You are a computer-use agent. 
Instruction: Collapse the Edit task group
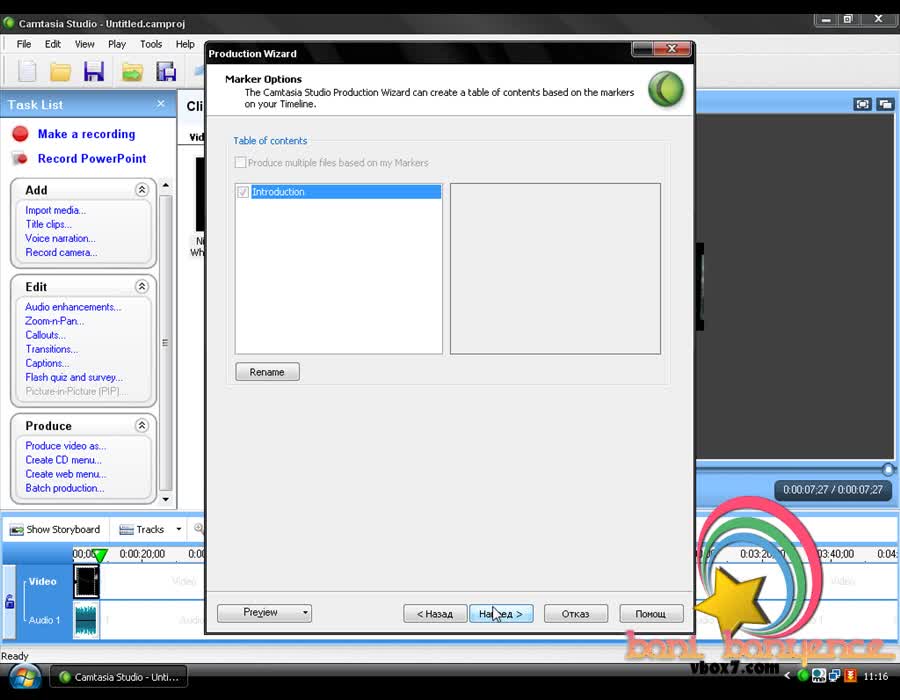(141, 286)
